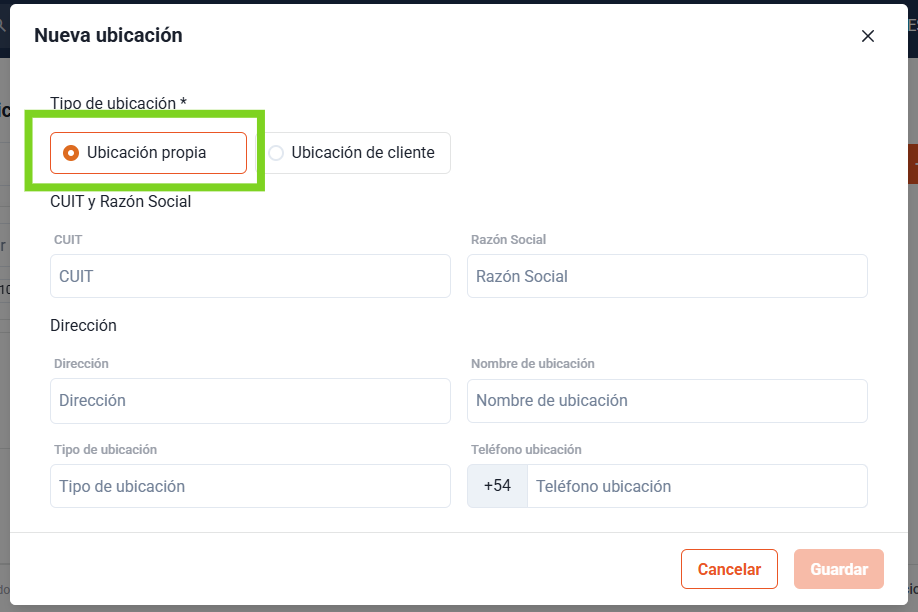Open the Tipo de ubicación selector field

250,486
